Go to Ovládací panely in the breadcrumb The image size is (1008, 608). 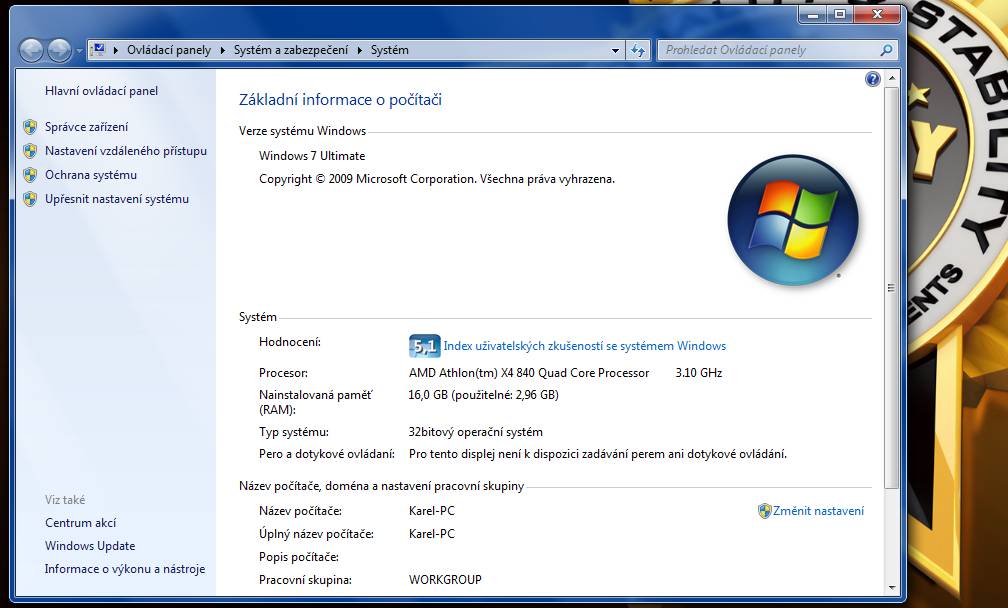[x=169, y=50]
